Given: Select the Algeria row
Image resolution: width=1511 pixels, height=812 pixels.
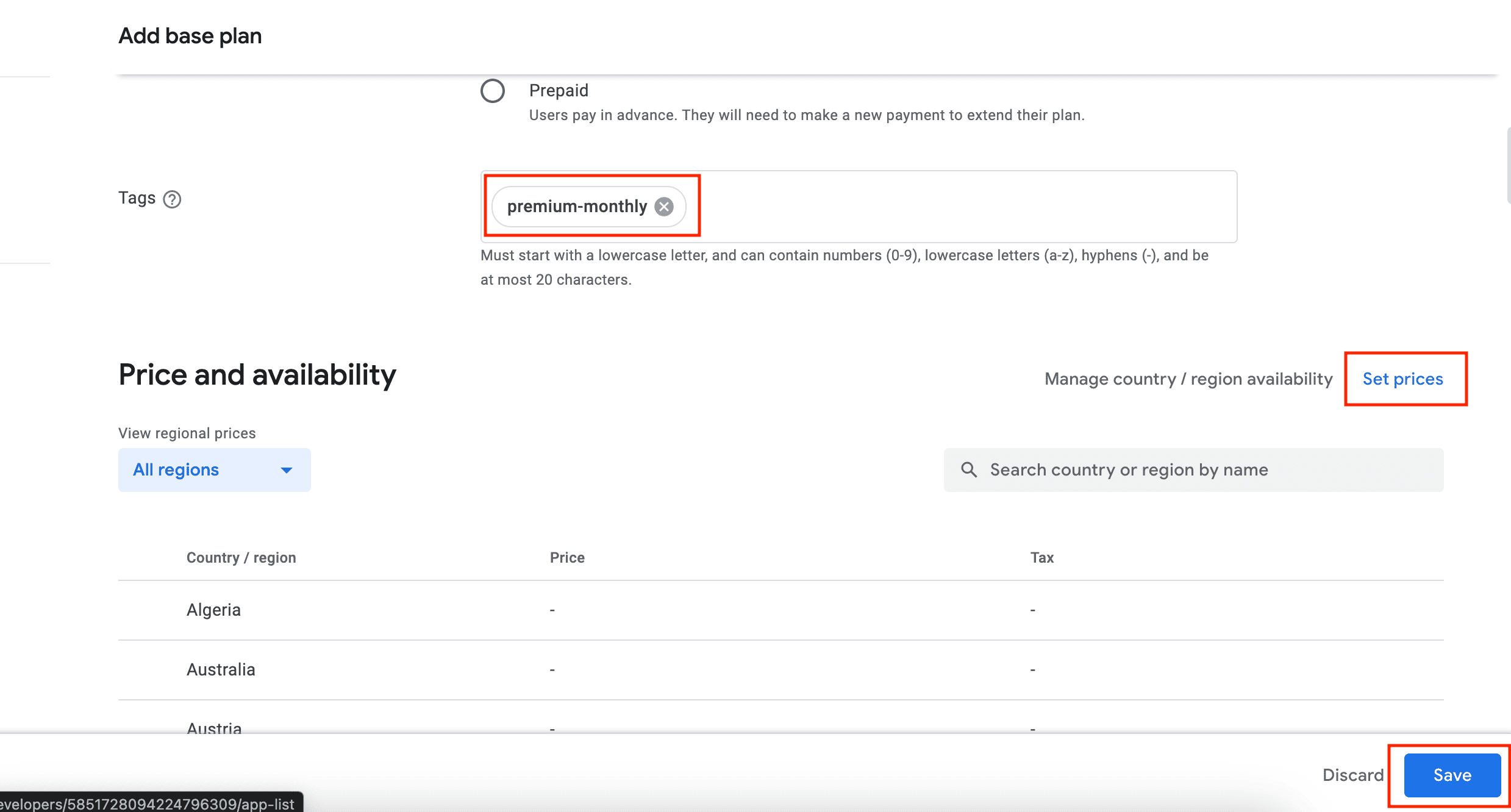Looking at the screenshot, I should (x=214, y=610).
